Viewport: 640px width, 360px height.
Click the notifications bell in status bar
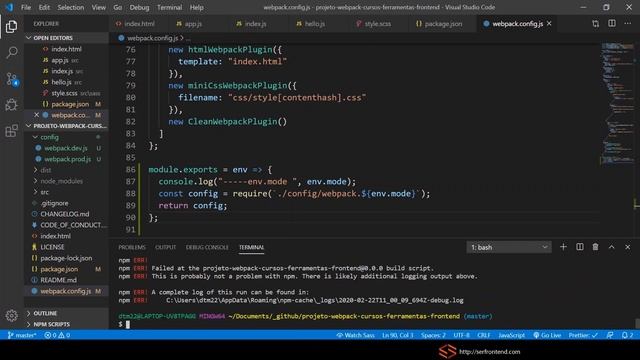(x=627, y=335)
